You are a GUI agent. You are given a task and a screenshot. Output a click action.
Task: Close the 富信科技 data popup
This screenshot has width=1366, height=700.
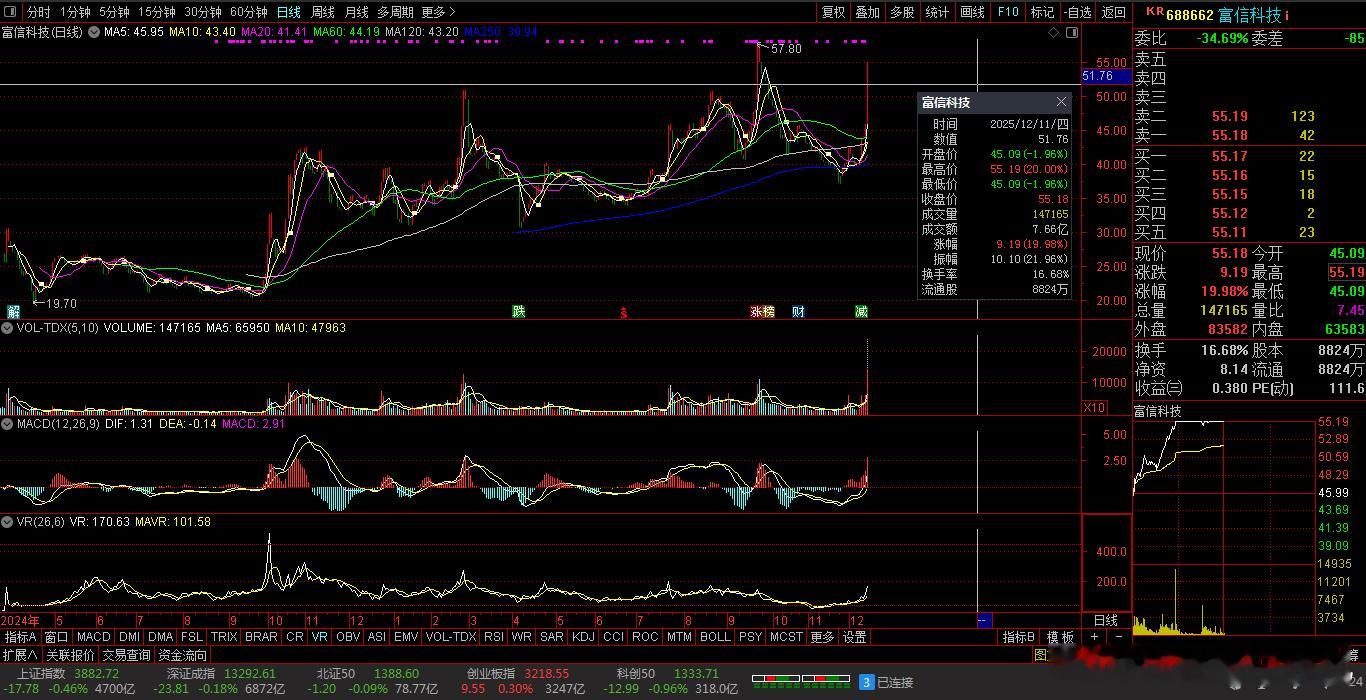click(1061, 102)
